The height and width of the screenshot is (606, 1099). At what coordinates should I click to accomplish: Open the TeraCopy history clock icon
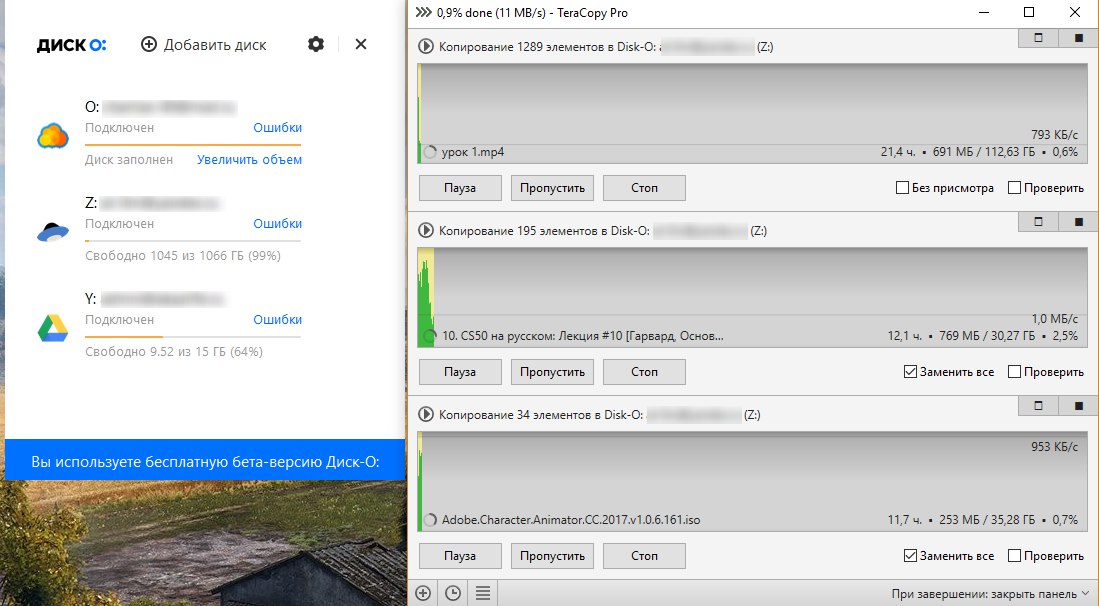453,593
